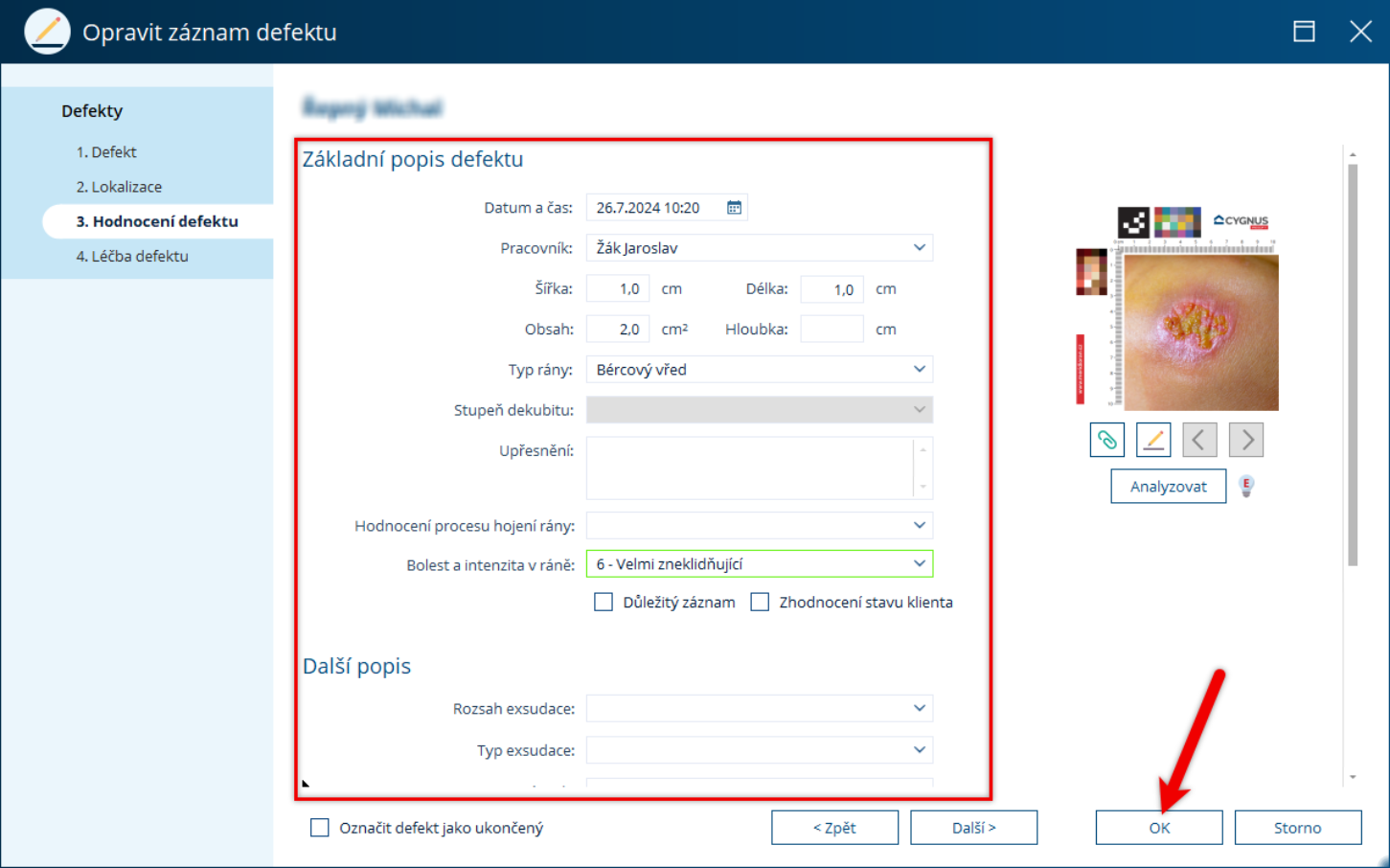Select the Obsah input field
This screenshot has width=1390, height=868.
click(618, 330)
